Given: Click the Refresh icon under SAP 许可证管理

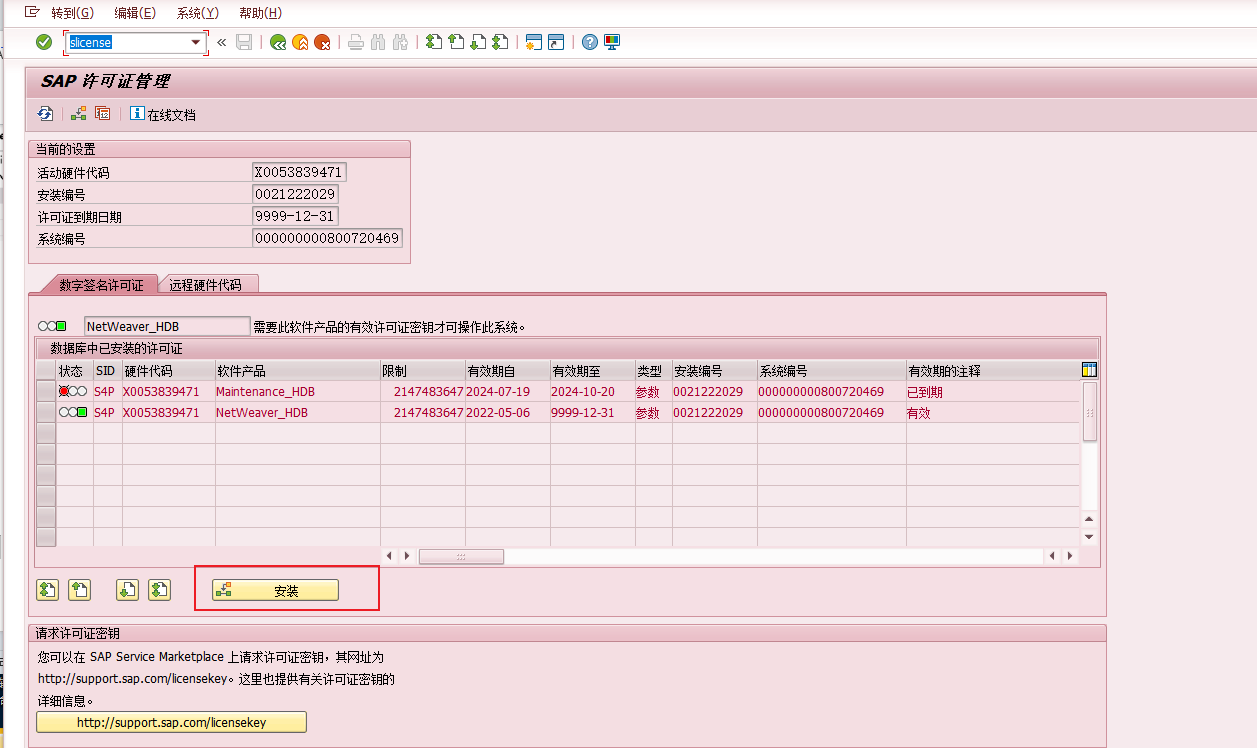Looking at the screenshot, I should (x=45, y=114).
